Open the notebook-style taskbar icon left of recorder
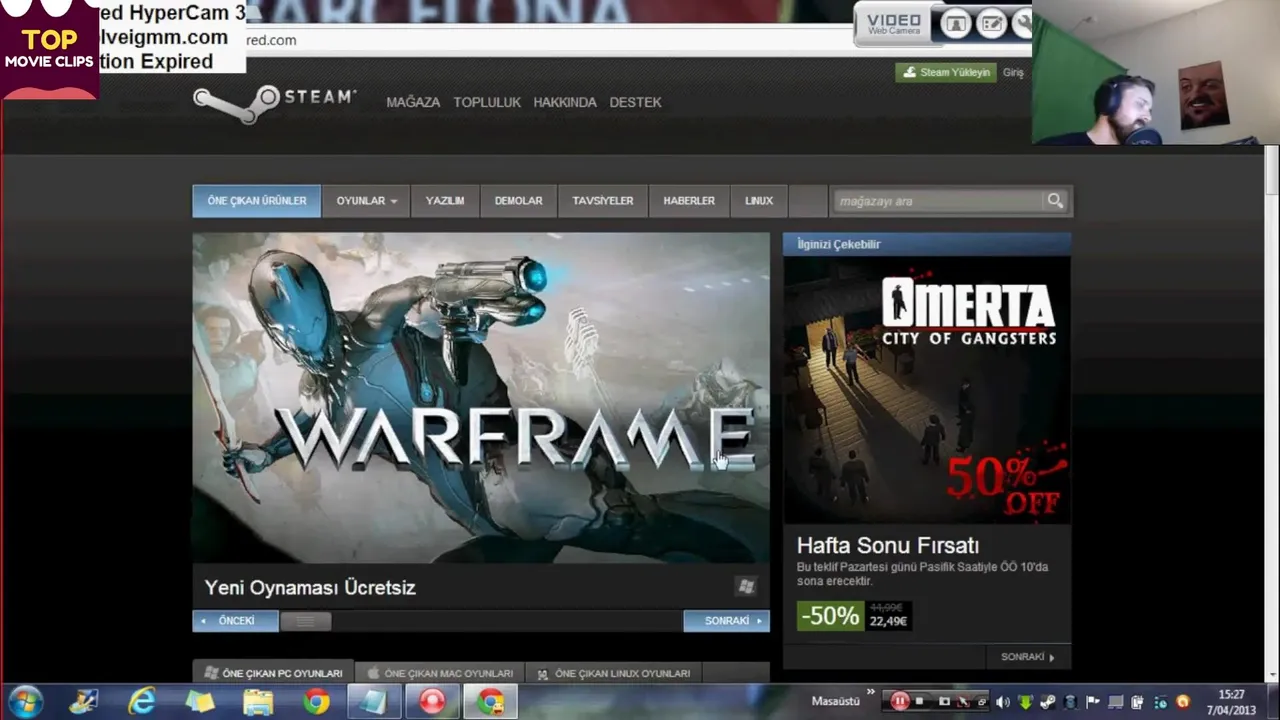 point(374,702)
